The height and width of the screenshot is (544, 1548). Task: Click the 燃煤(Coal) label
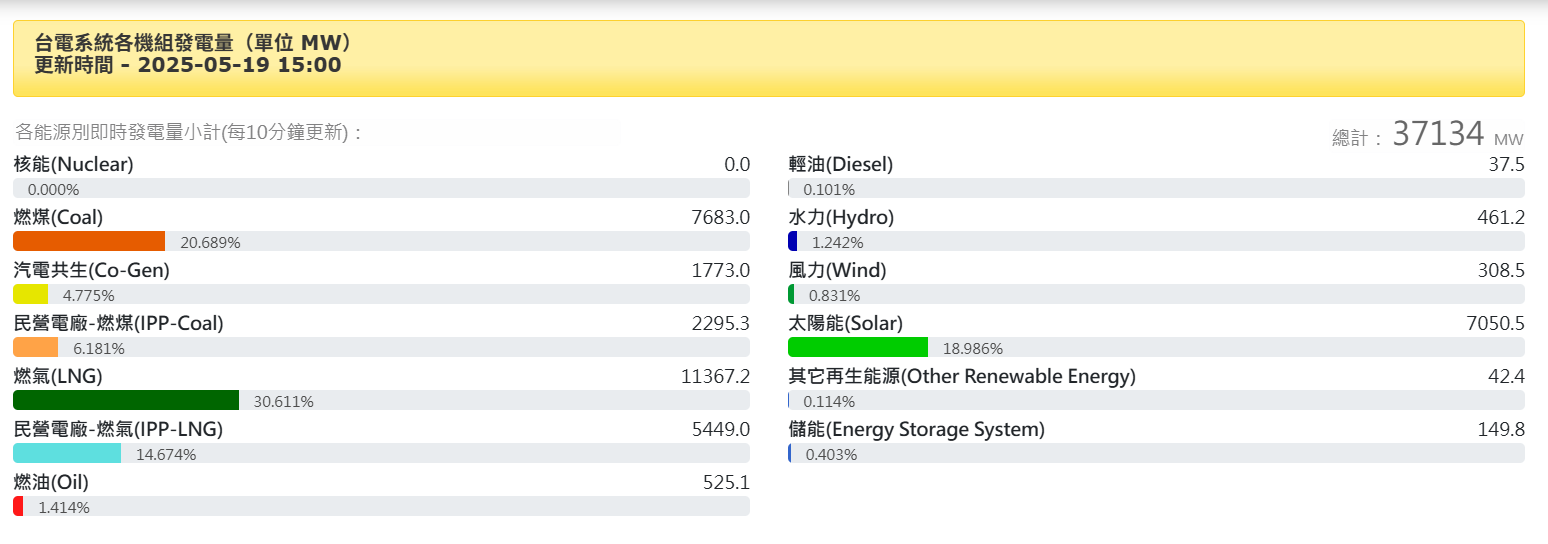point(58,217)
